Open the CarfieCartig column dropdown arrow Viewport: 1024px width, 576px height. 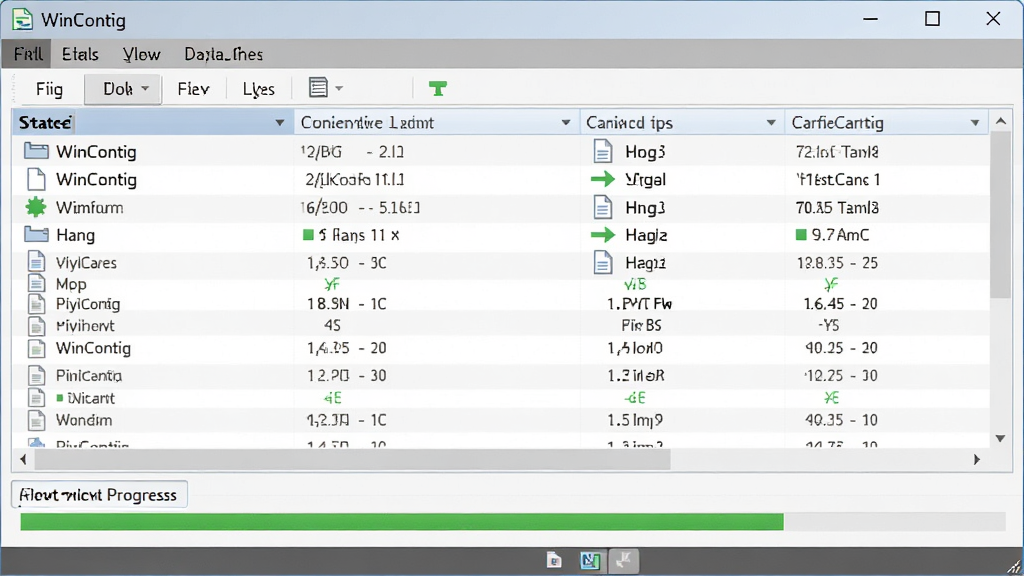(974, 123)
